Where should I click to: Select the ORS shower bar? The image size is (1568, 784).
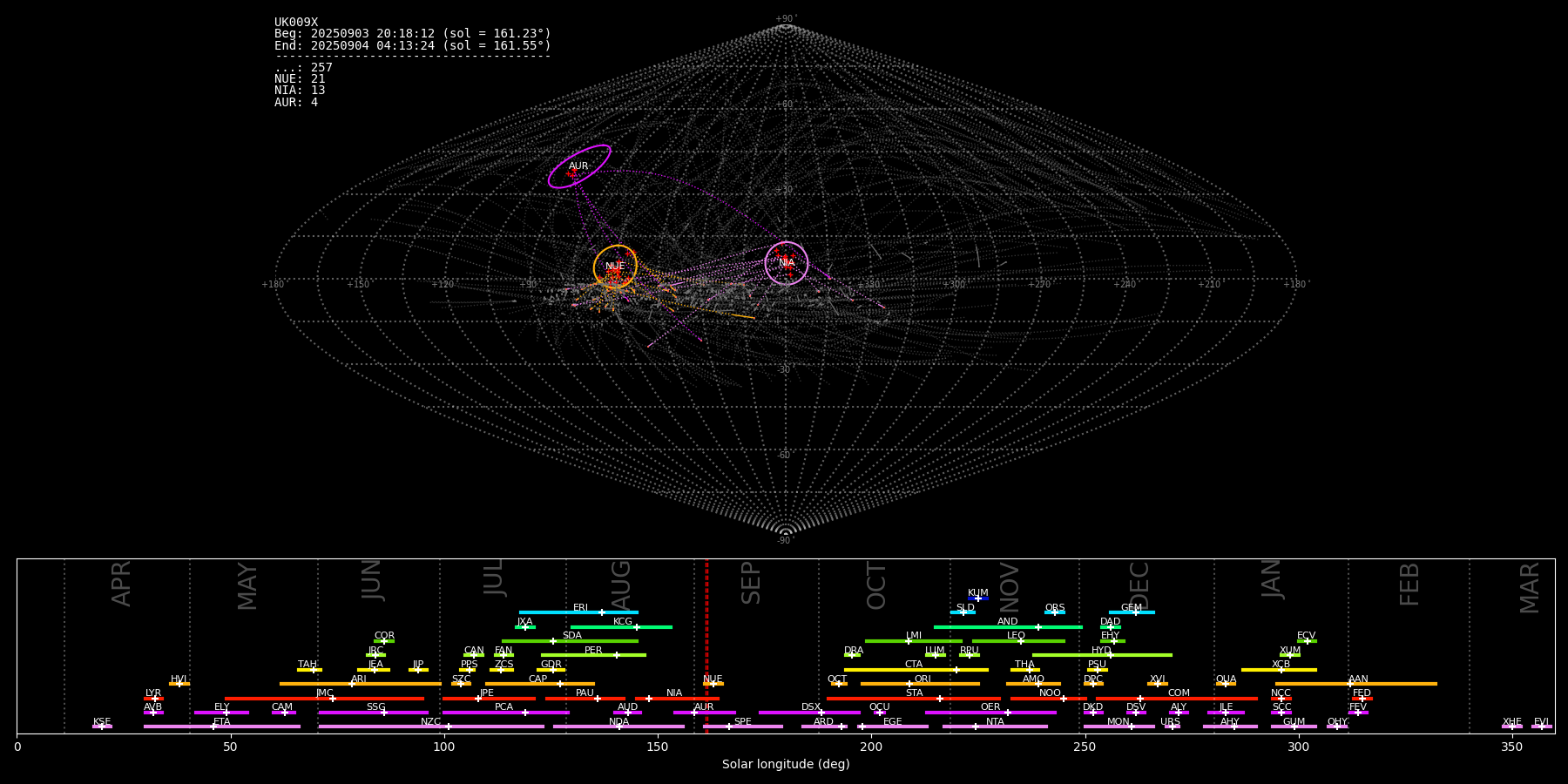pos(1055,612)
